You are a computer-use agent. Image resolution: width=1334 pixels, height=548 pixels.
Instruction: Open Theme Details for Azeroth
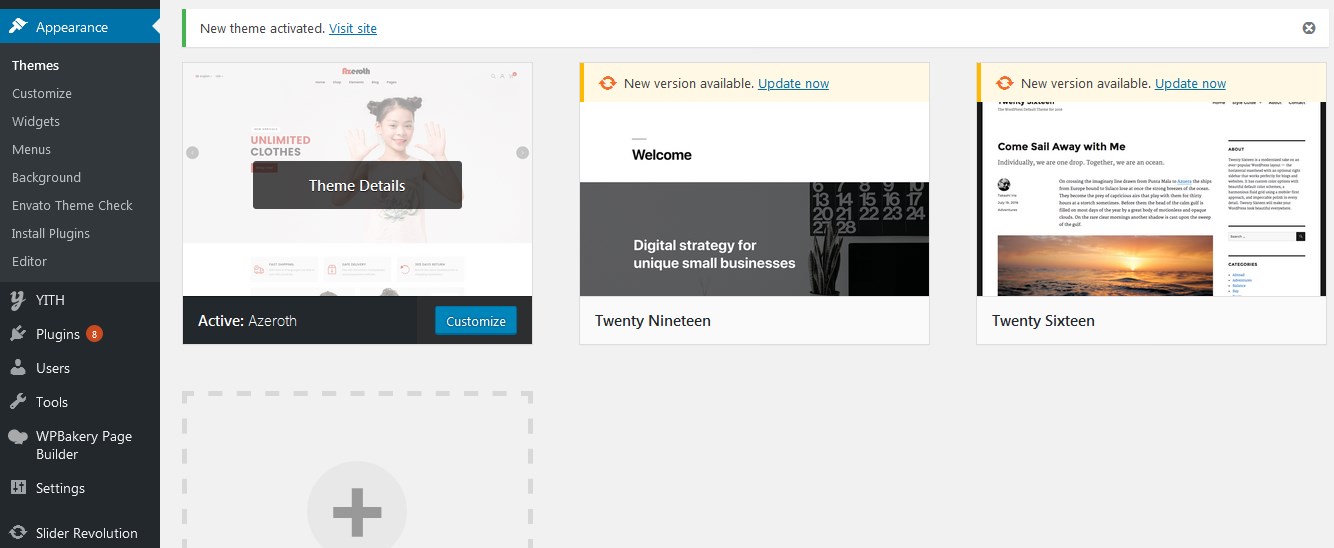pyautogui.click(x=357, y=185)
